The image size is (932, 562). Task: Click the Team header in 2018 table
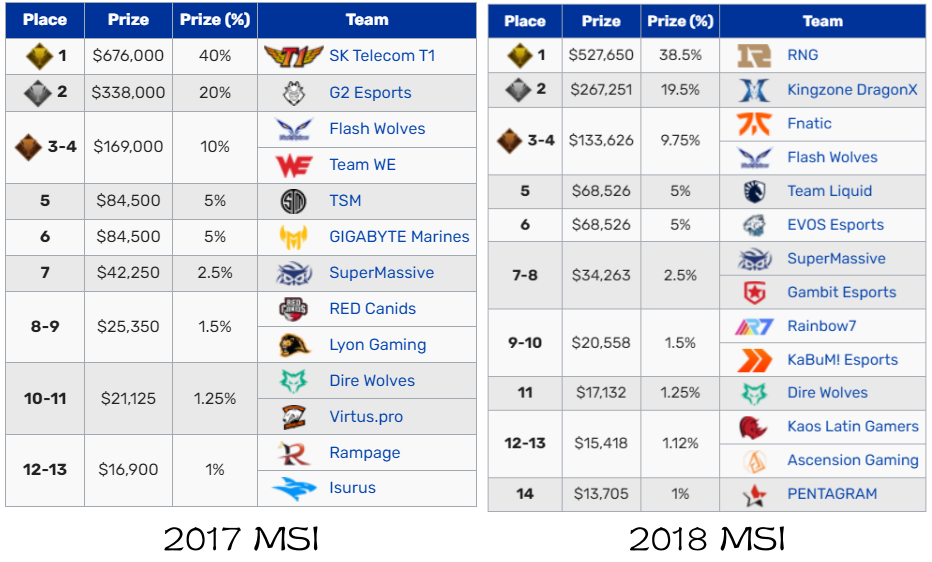click(823, 21)
